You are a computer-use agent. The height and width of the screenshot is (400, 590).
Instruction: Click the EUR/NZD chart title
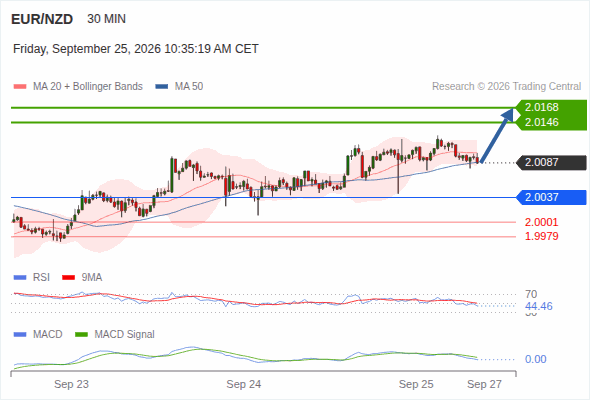pos(42,19)
